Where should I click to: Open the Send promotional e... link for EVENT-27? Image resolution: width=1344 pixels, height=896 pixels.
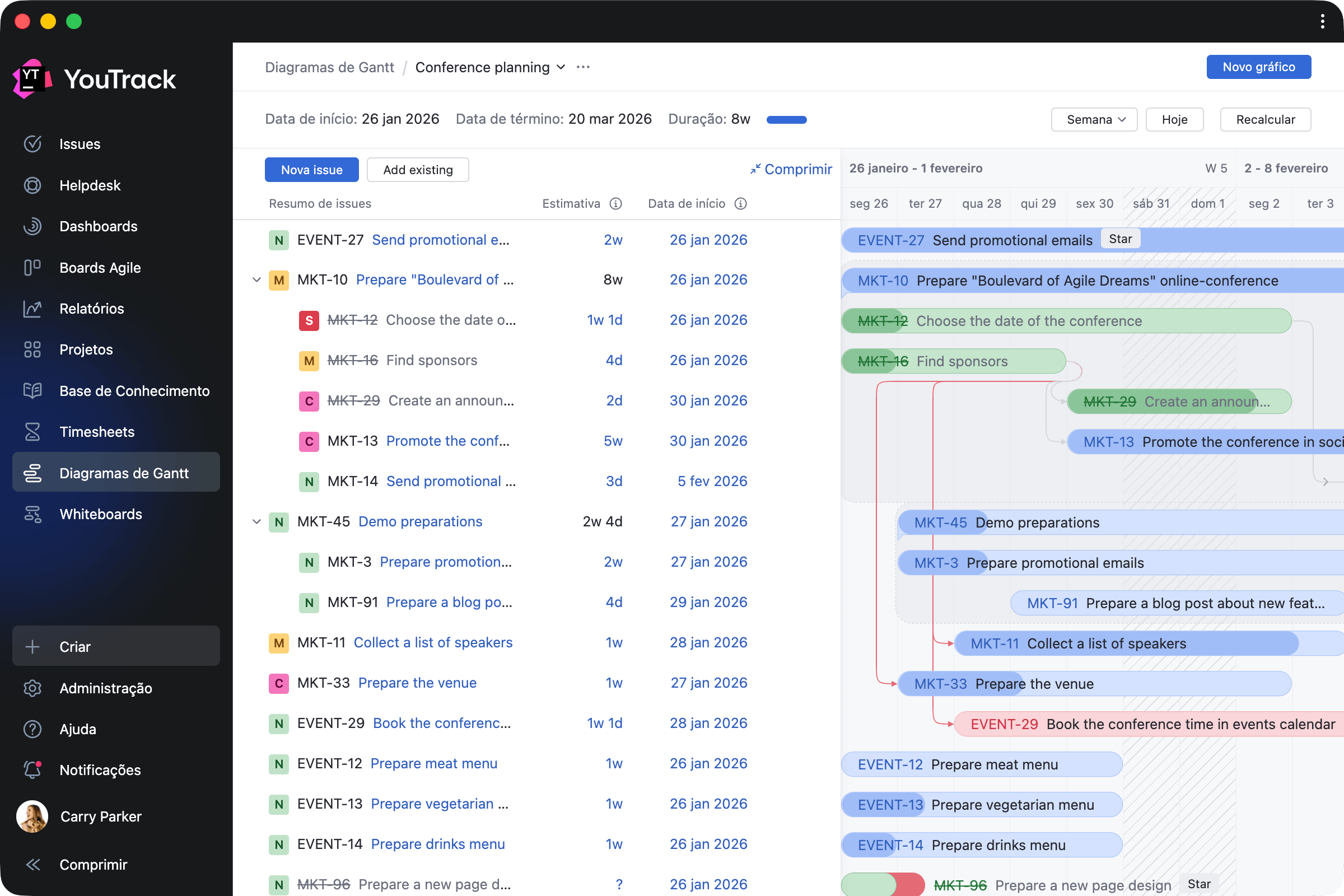click(441, 240)
